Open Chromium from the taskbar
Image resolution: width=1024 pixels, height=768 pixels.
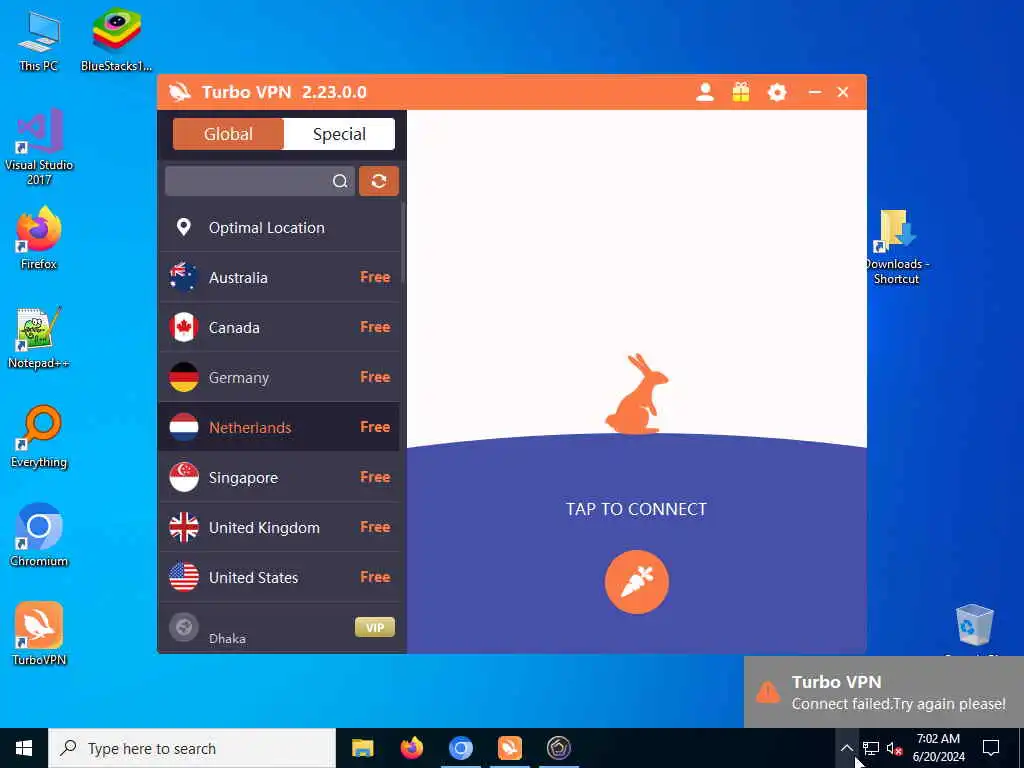[x=460, y=748]
